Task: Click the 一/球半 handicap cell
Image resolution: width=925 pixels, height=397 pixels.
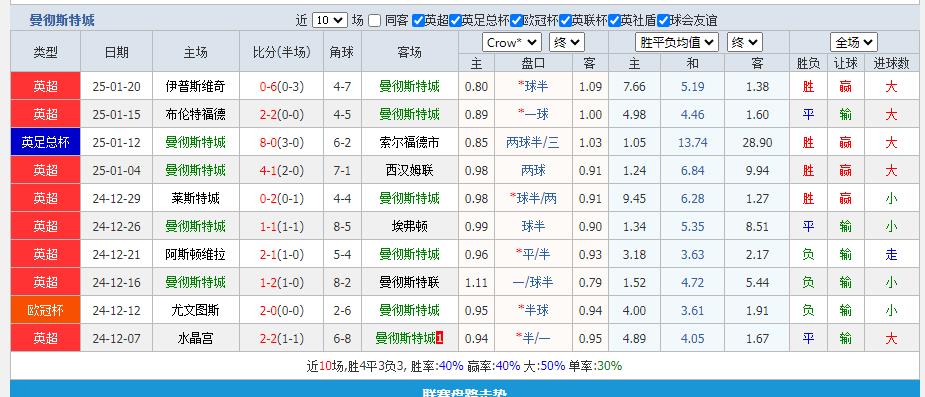Action: click(533, 283)
